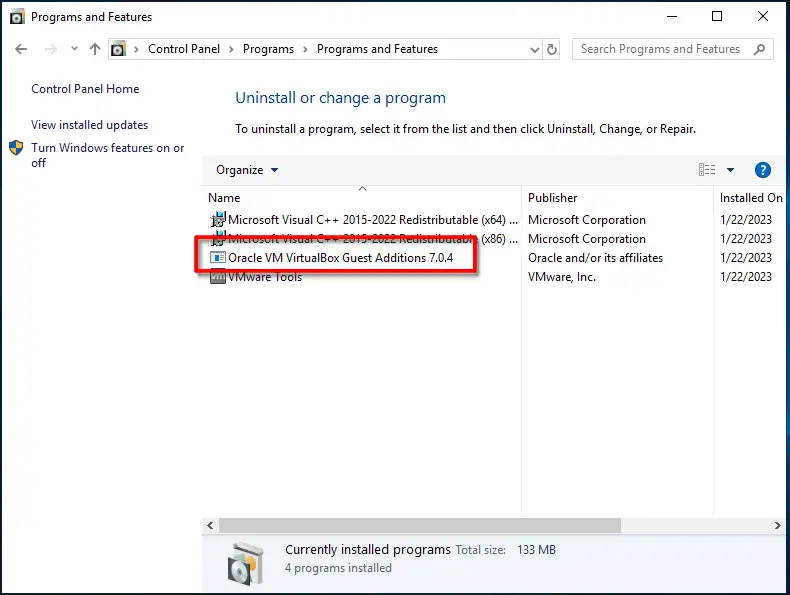This screenshot has width=790, height=595.
Task: Click the installed programs disc icon
Action: (245, 563)
